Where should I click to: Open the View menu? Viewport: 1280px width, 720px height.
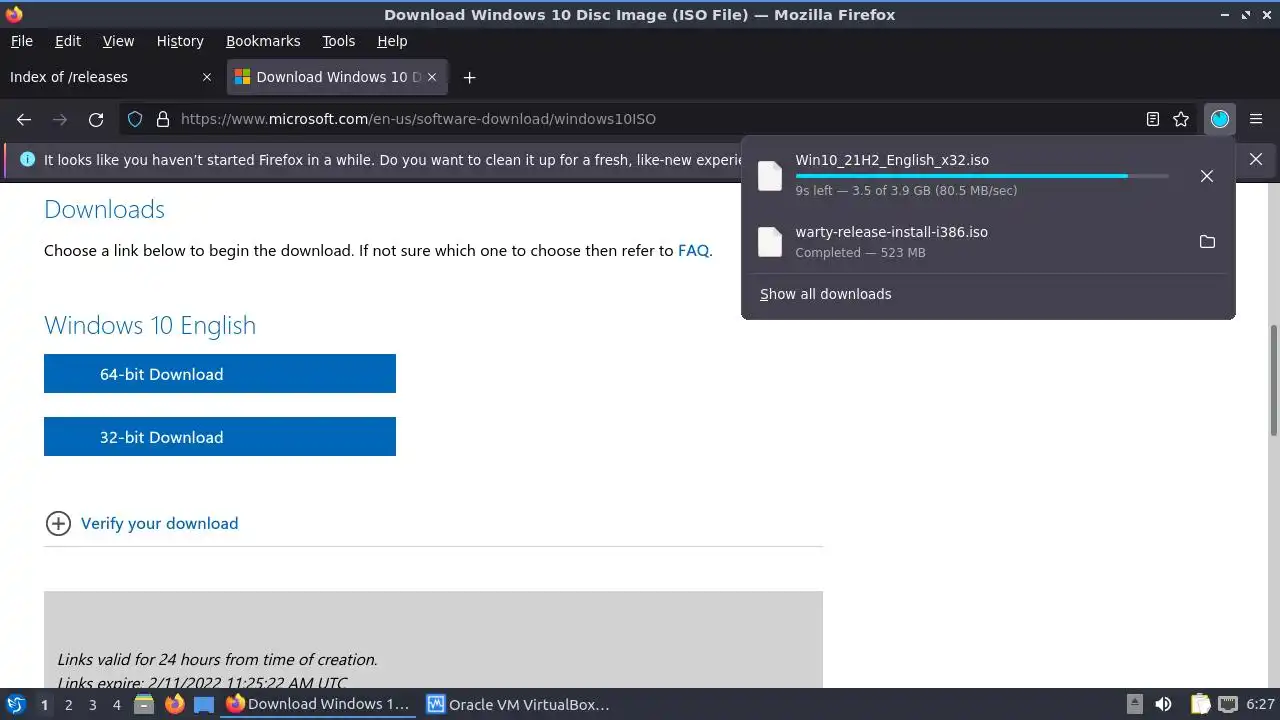pos(118,41)
